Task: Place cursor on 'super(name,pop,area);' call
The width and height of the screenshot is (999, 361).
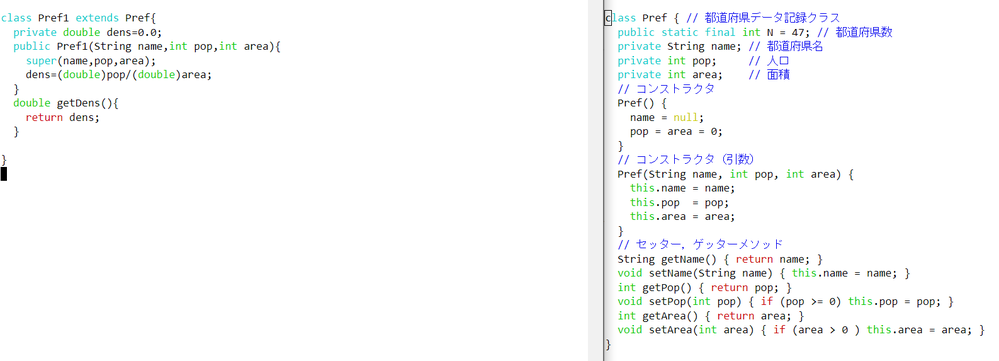Action: (90, 60)
